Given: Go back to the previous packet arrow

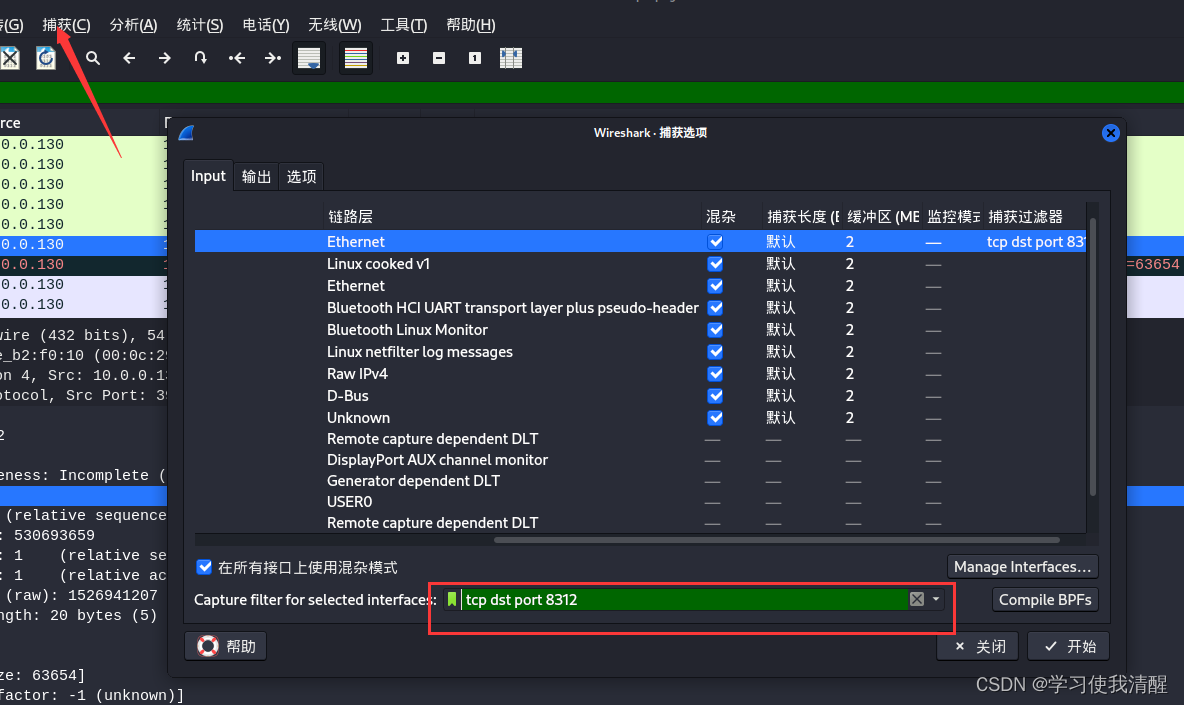Looking at the screenshot, I should click(129, 58).
